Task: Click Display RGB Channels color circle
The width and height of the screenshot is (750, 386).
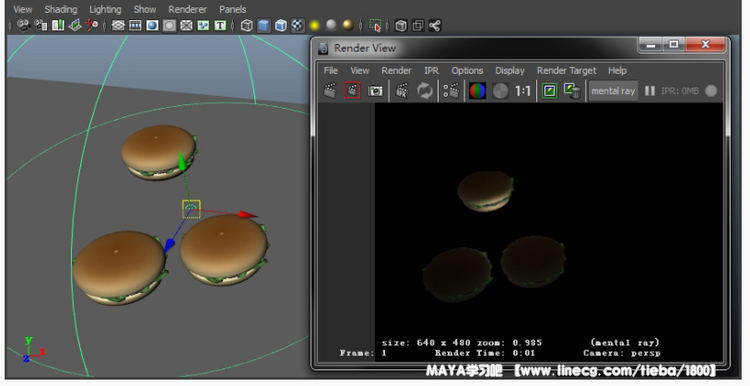Action: 477,90
